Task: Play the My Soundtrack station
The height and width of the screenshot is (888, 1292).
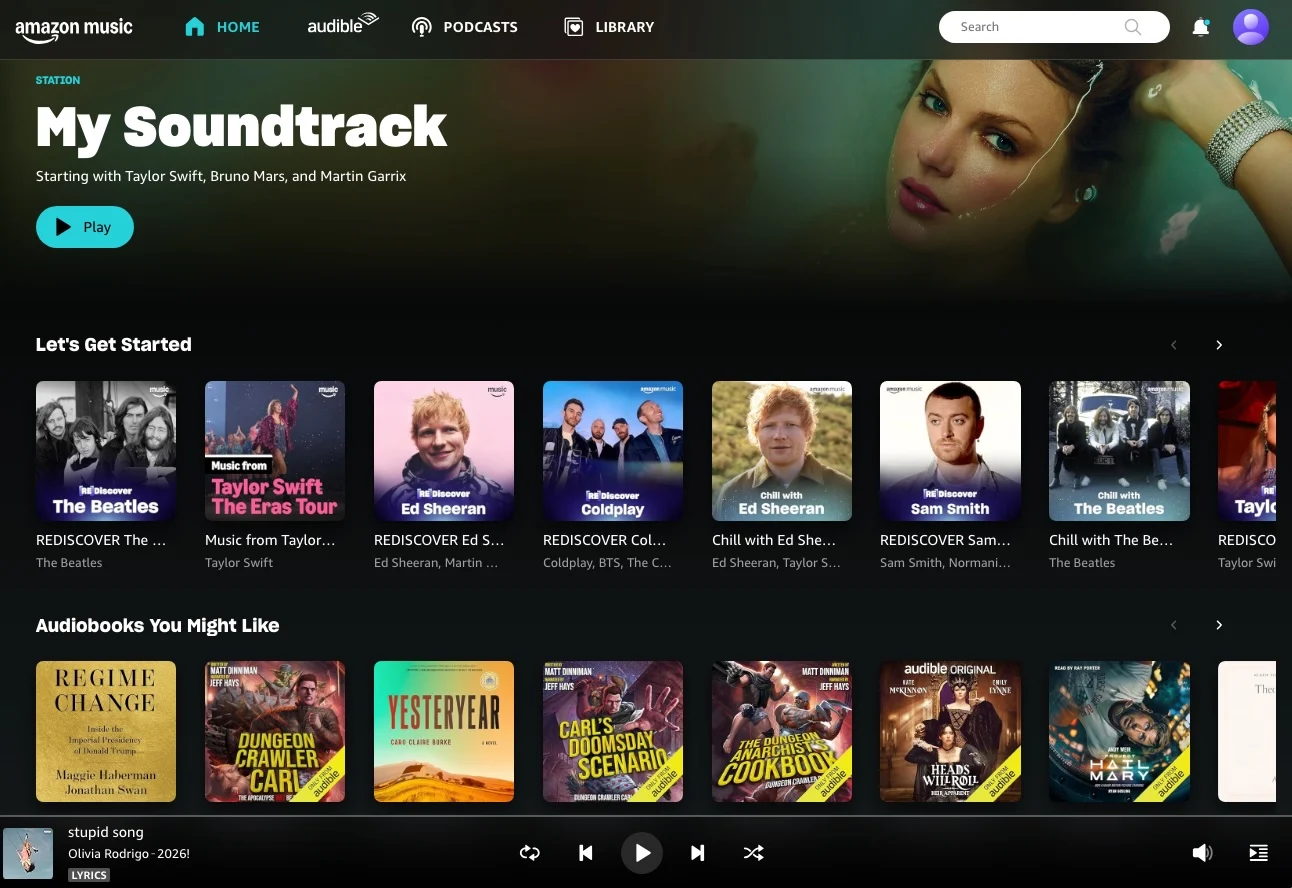Action: pos(85,227)
